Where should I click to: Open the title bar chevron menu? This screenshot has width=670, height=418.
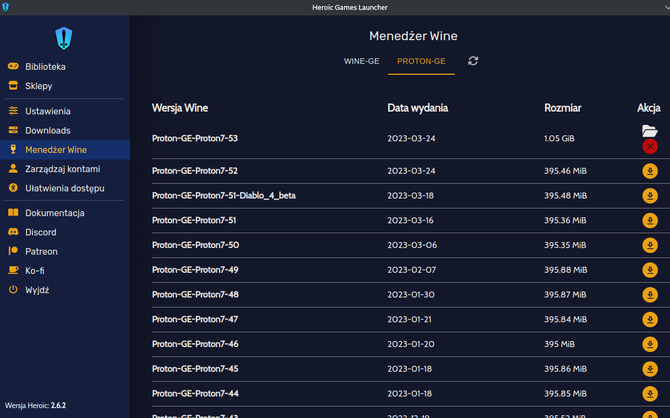click(667, 8)
